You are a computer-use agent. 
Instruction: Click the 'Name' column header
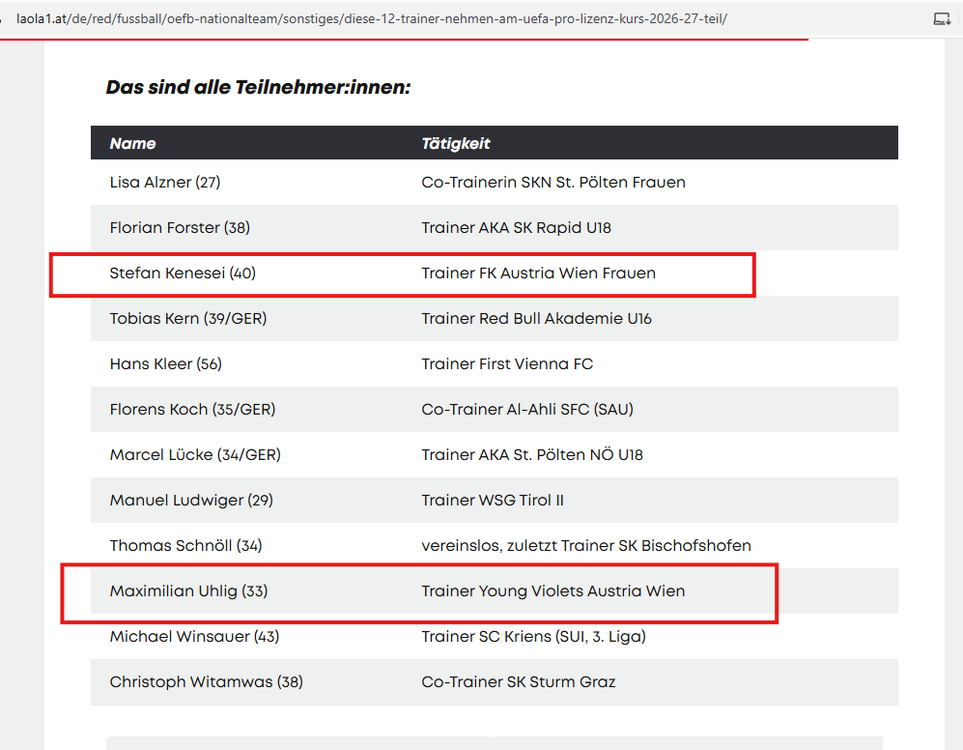click(133, 143)
